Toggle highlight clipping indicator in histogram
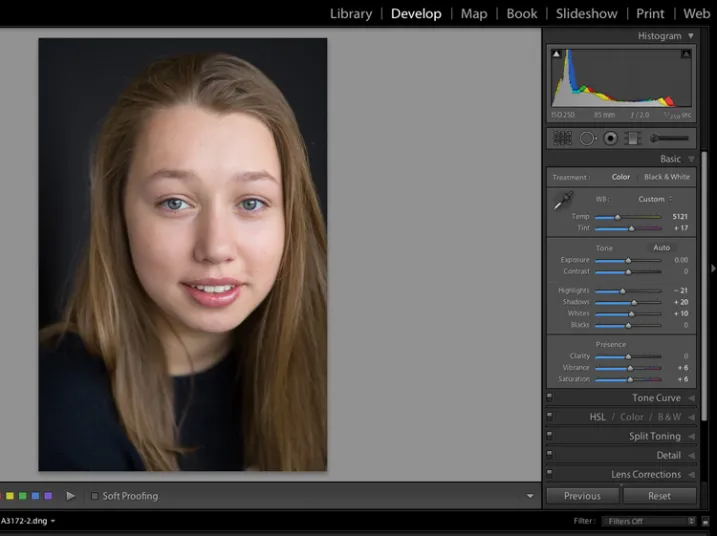717x536 pixels. 686,54
